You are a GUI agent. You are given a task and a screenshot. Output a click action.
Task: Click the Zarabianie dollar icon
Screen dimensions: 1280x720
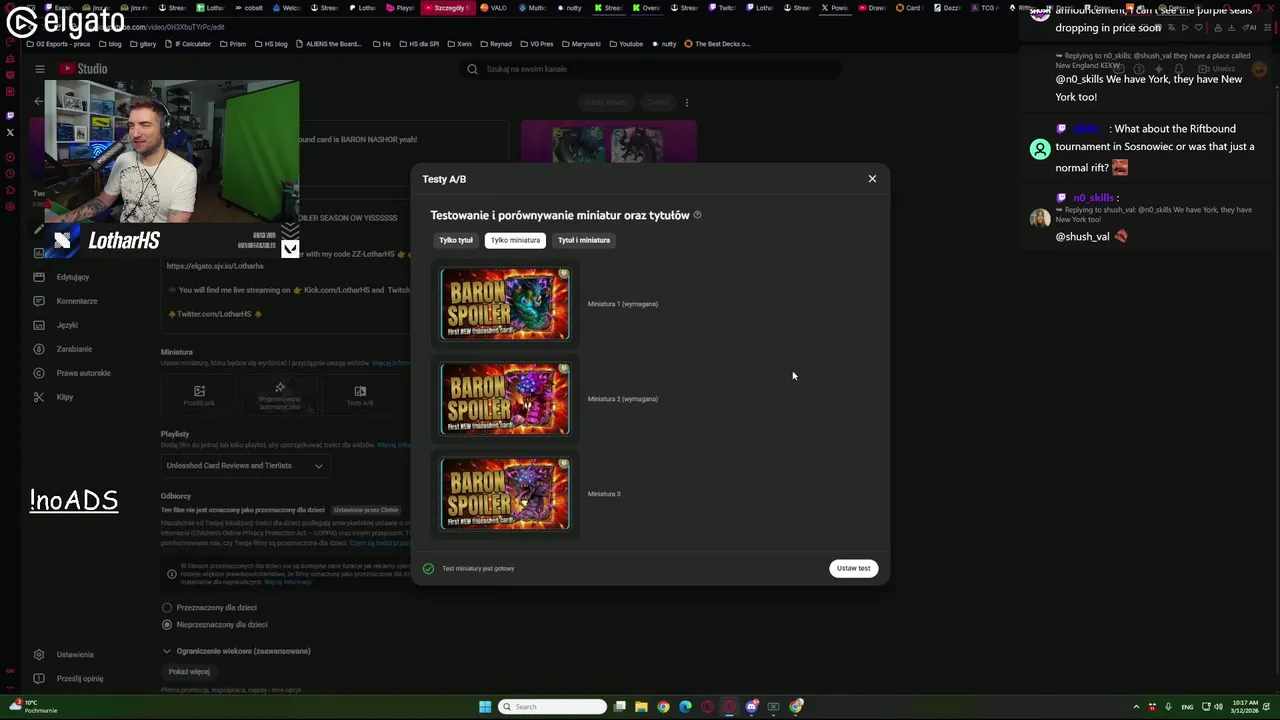(x=39, y=349)
